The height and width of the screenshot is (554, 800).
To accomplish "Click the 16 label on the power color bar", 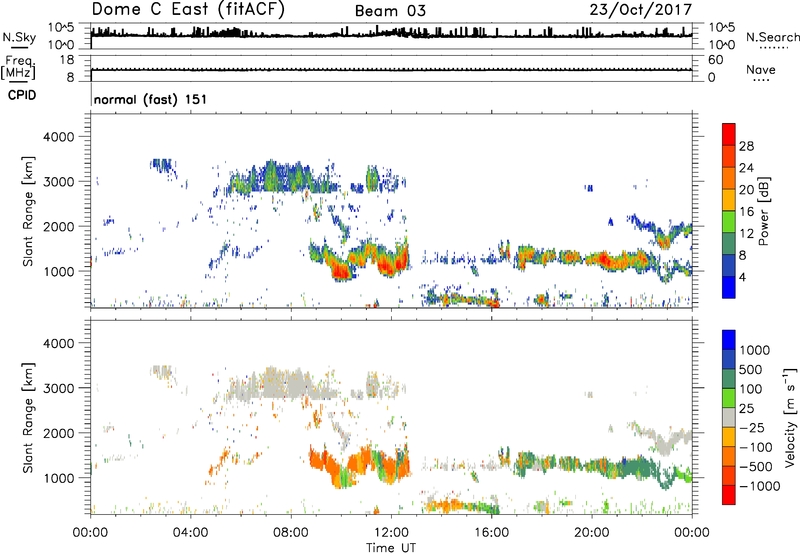I will [746, 212].
